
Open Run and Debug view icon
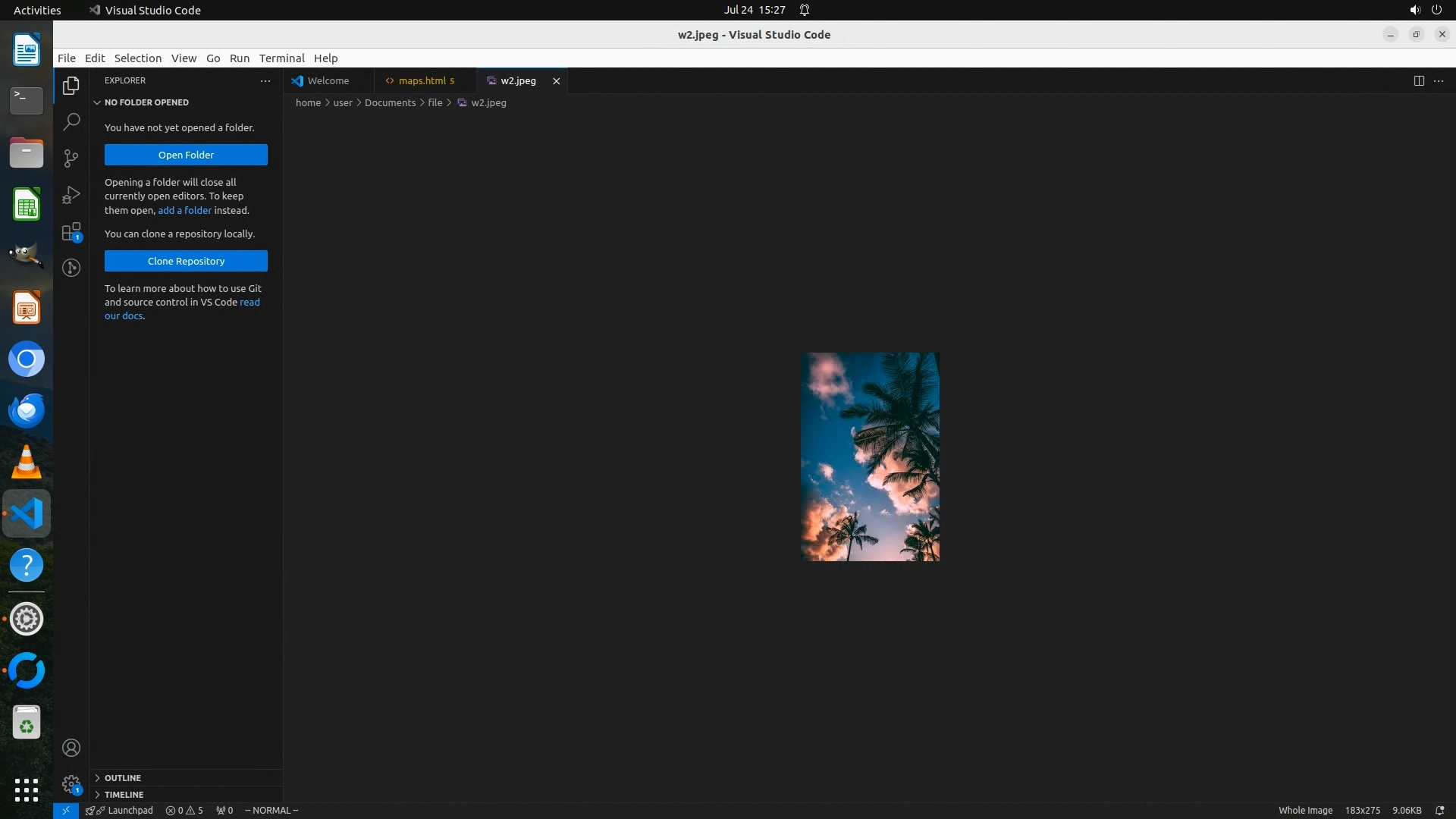click(71, 195)
